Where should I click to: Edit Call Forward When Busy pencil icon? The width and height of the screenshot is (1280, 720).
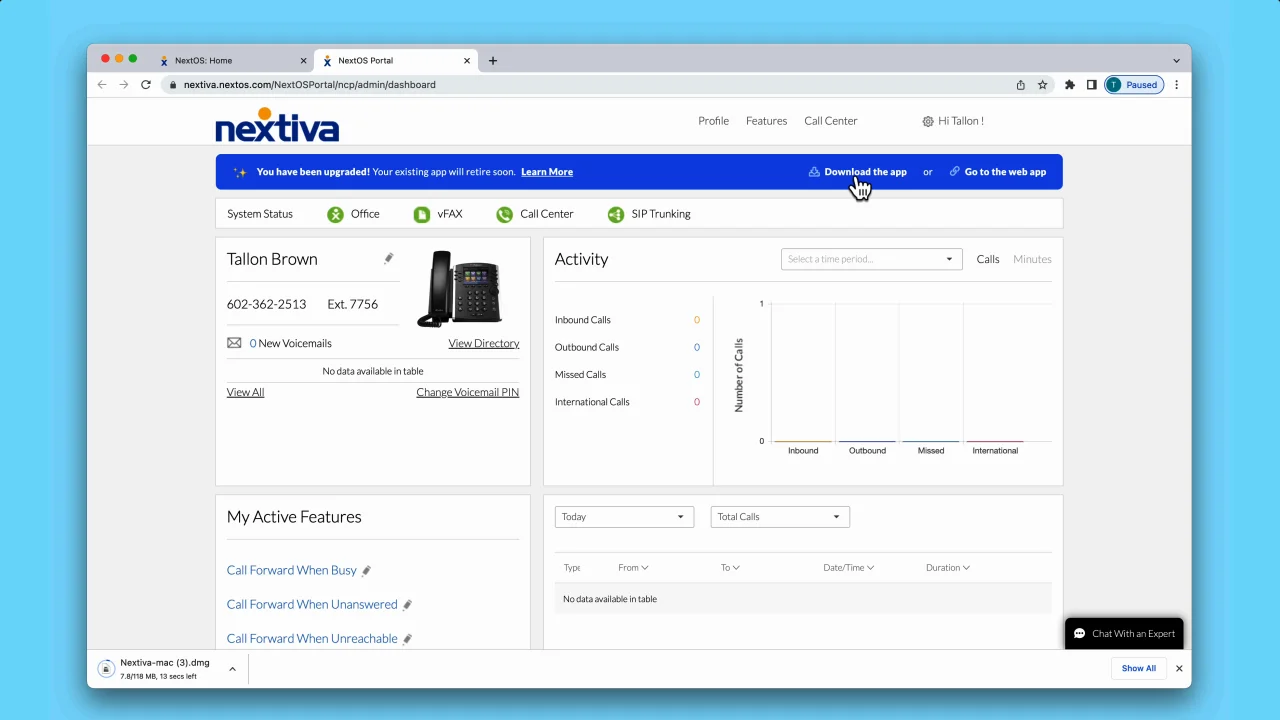(x=366, y=571)
